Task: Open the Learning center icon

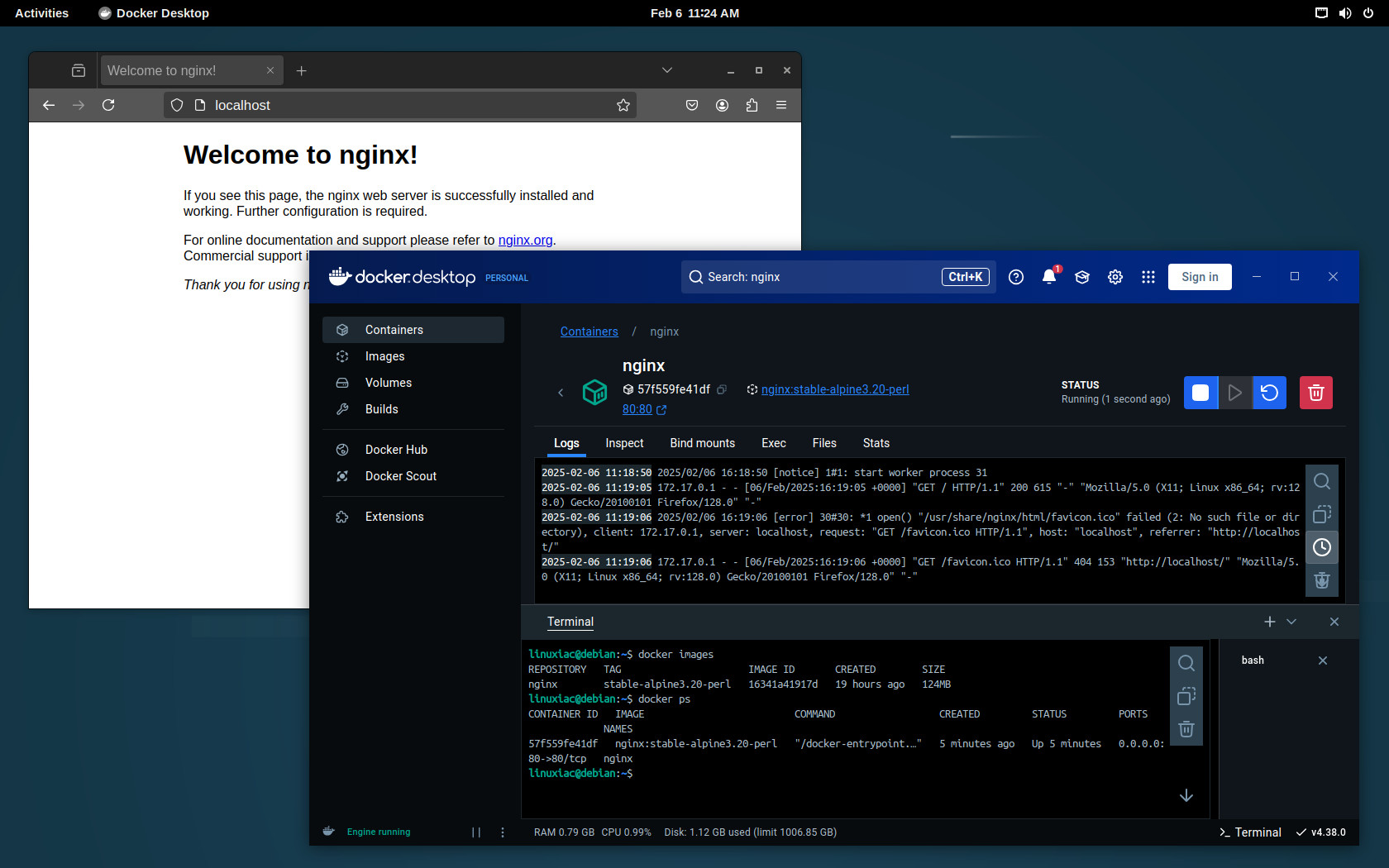Action: coord(1082,277)
